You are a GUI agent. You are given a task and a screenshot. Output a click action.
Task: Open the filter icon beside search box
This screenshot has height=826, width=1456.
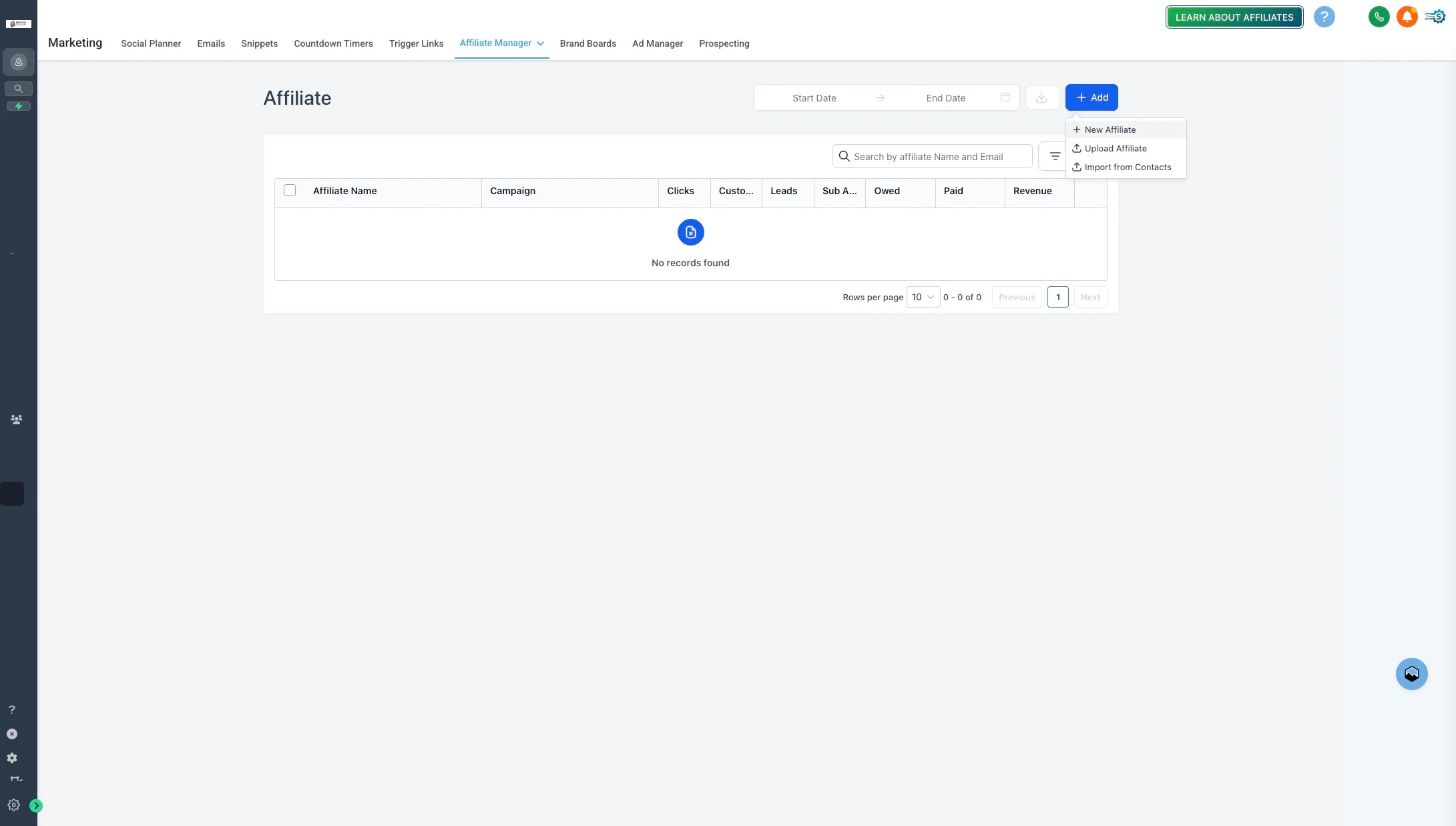[x=1055, y=156]
